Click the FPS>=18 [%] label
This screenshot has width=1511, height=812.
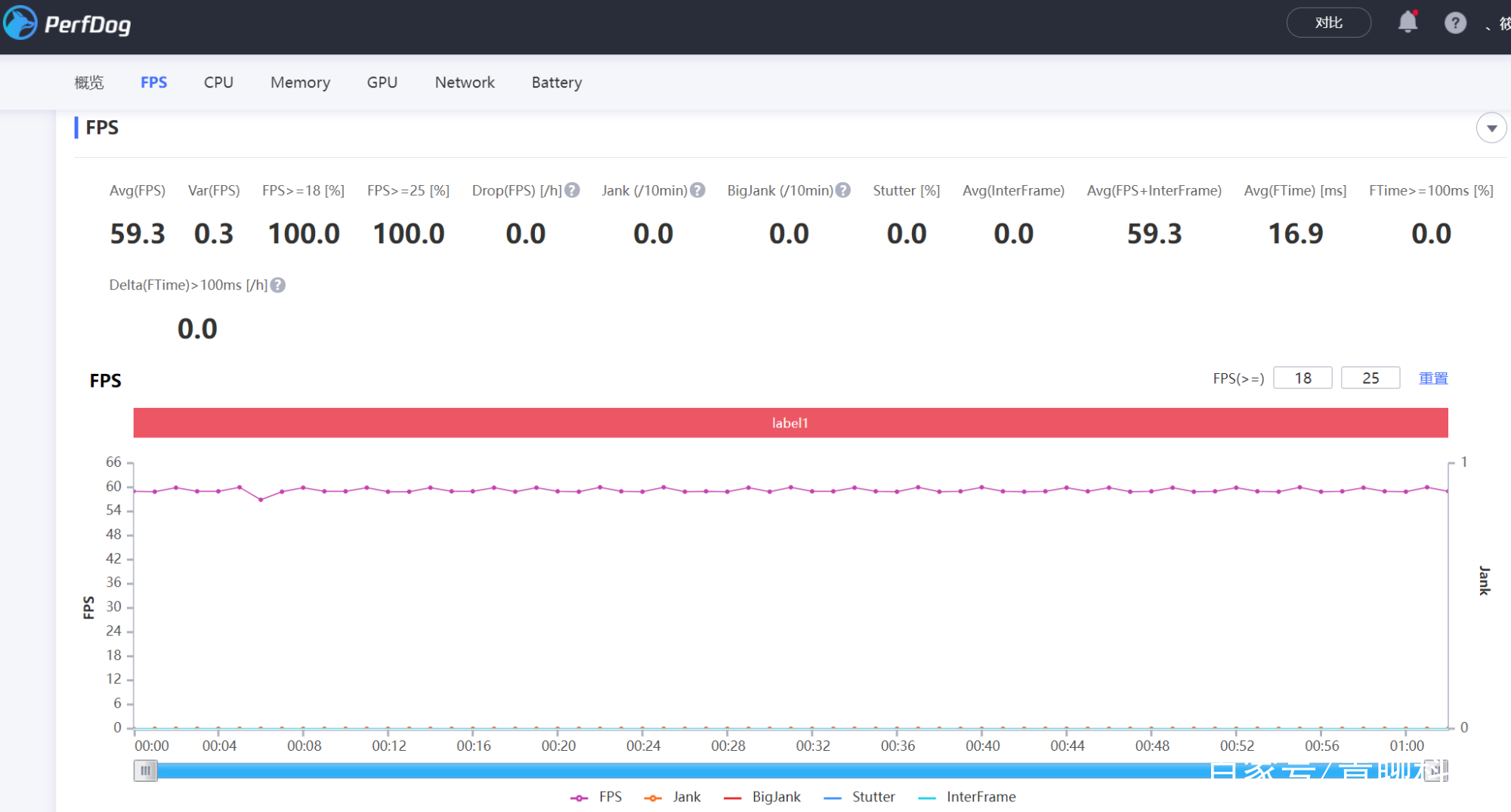pyautogui.click(x=303, y=190)
